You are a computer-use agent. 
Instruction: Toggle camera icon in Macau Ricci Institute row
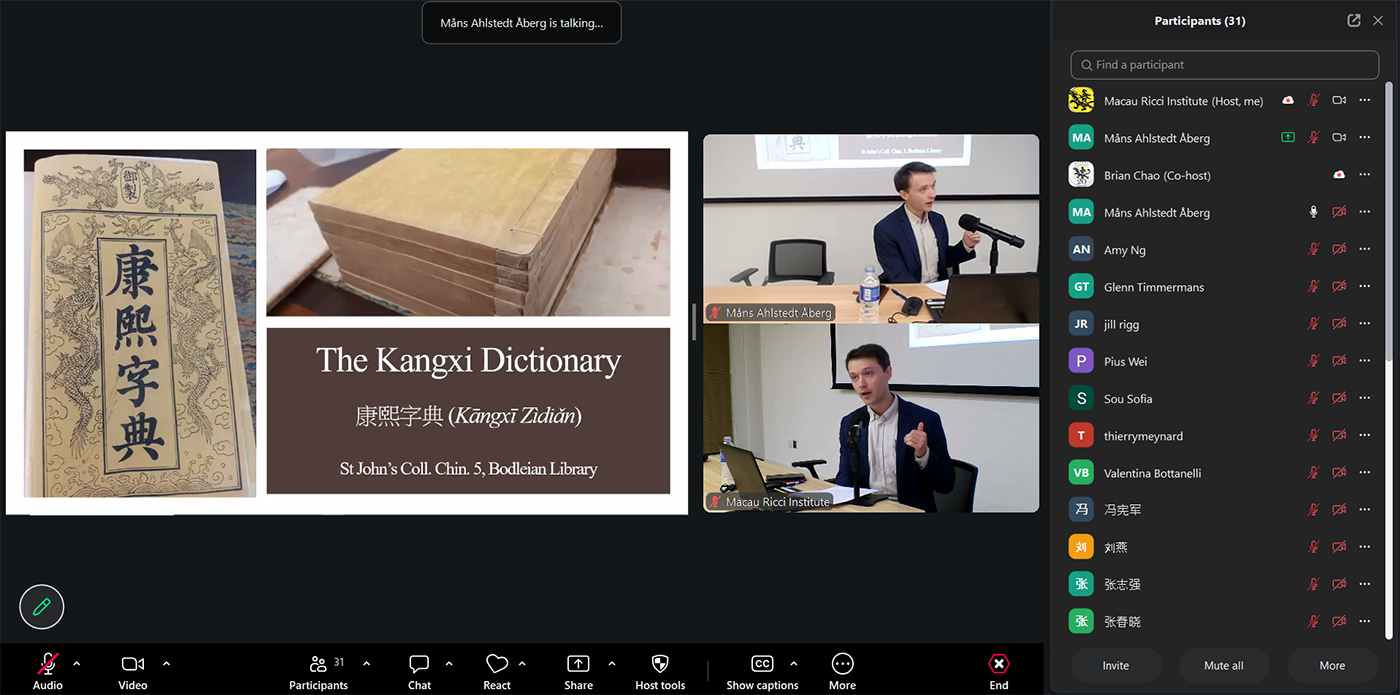click(x=1339, y=100)
